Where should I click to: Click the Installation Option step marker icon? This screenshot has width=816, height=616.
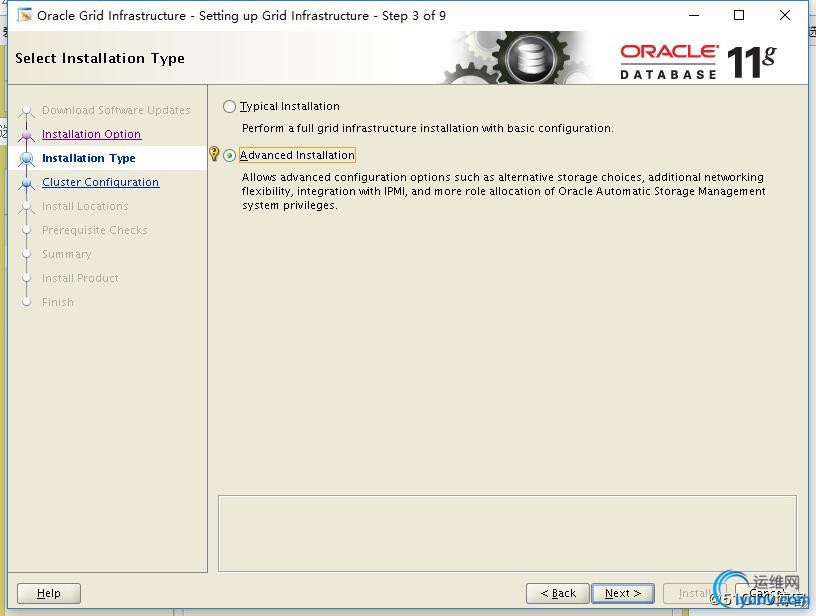pos(27,135)
